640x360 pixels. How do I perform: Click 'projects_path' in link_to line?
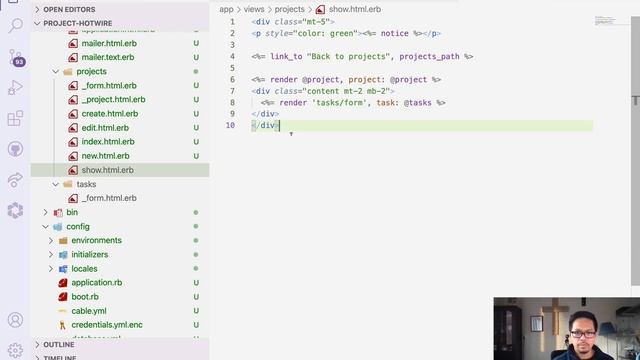coord(429,56)
